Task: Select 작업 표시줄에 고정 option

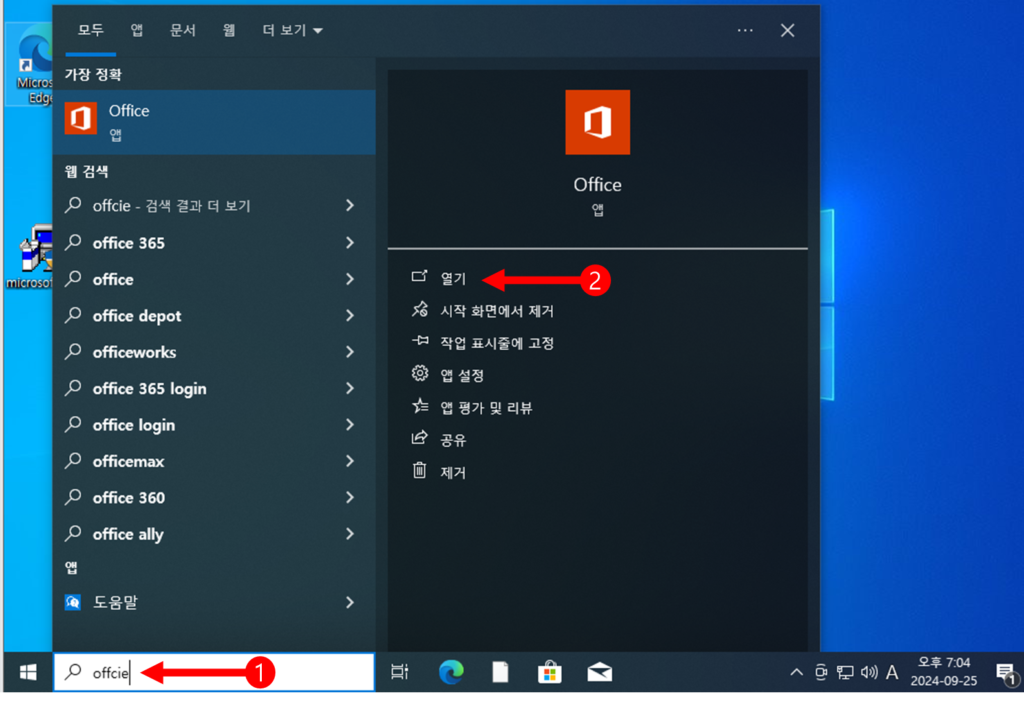Action: (496, 343)
